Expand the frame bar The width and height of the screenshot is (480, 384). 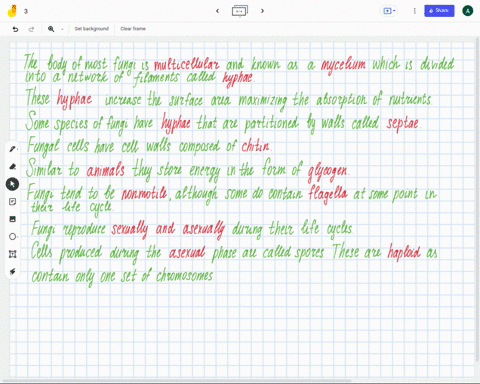240,11
